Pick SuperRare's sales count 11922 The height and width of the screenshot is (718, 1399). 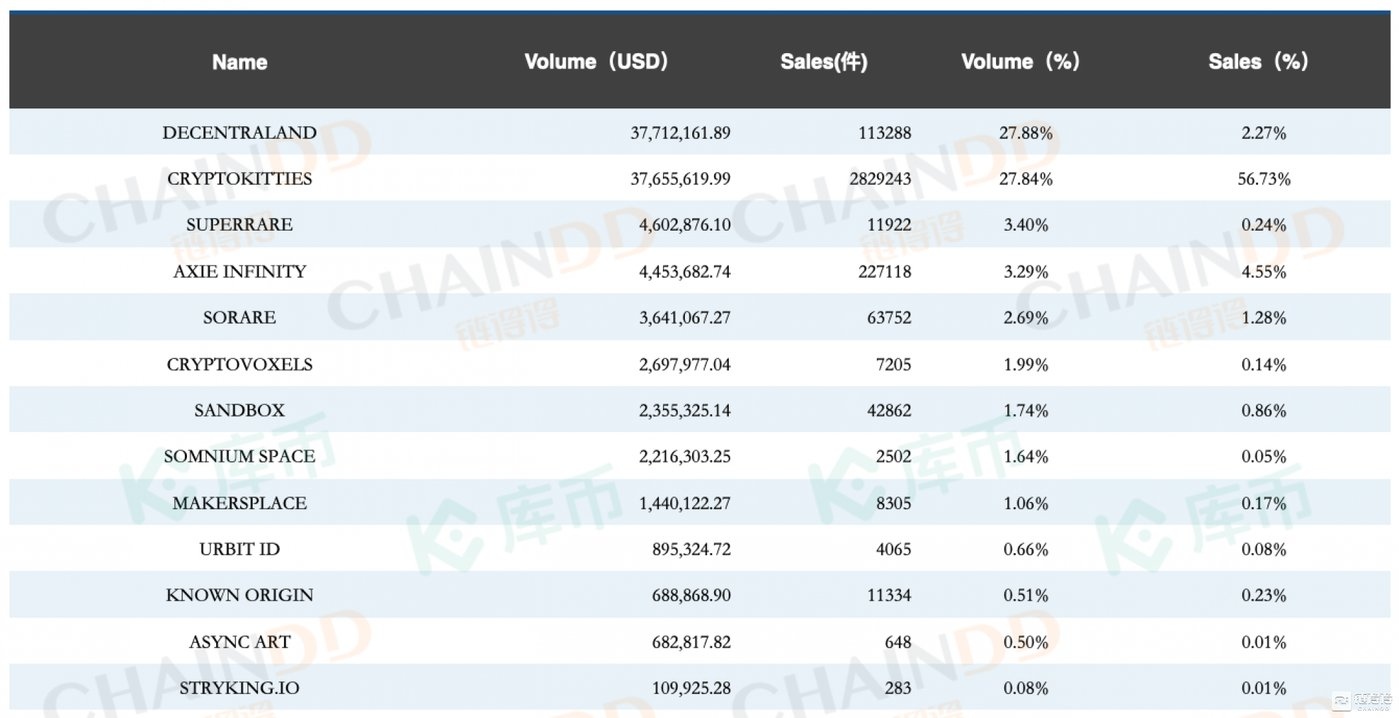coord(889,225)
